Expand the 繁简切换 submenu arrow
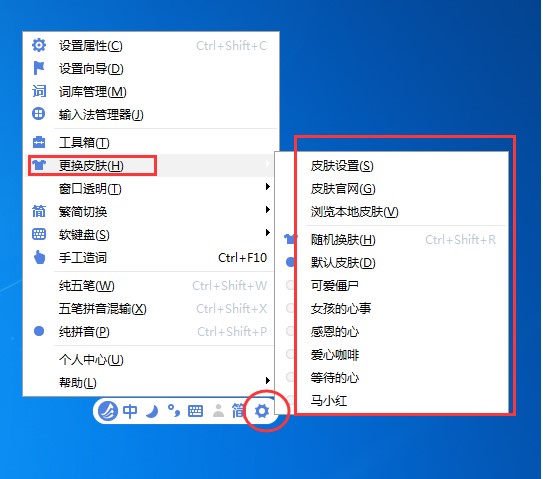The width and height of the screenshot is (543, 479). click(267, 210)
